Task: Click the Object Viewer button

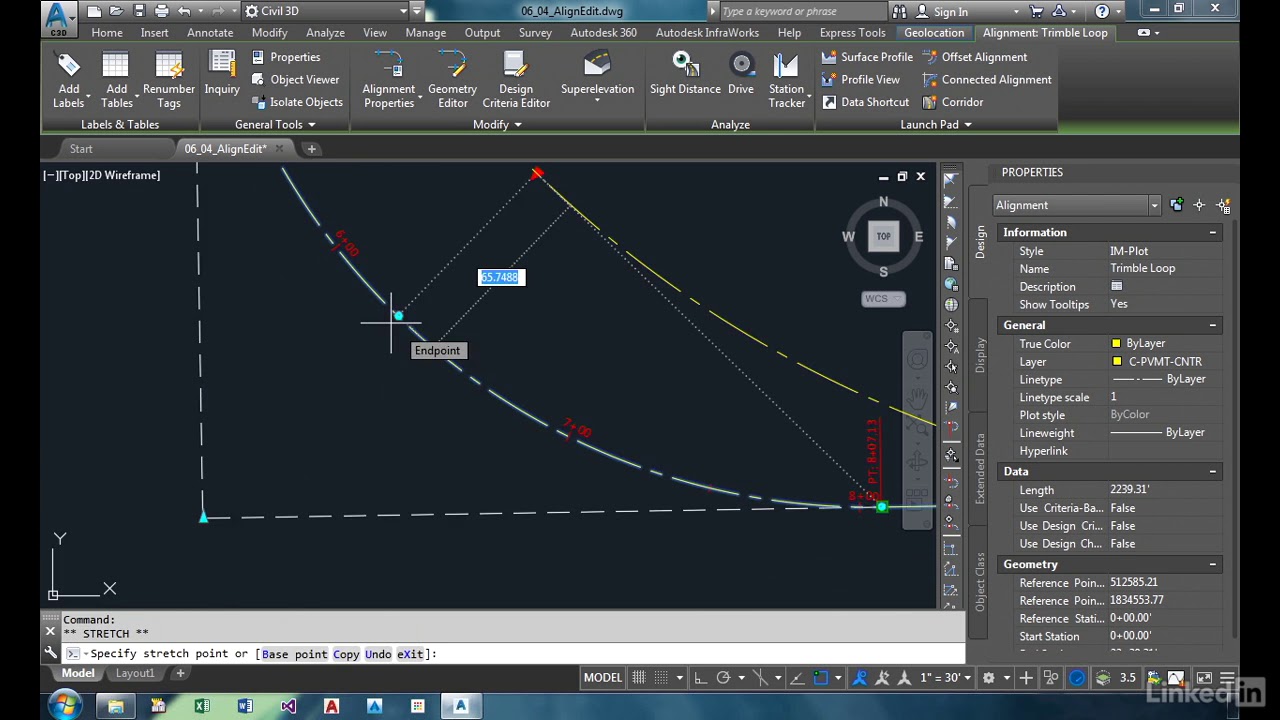Action: coord(295,80)
